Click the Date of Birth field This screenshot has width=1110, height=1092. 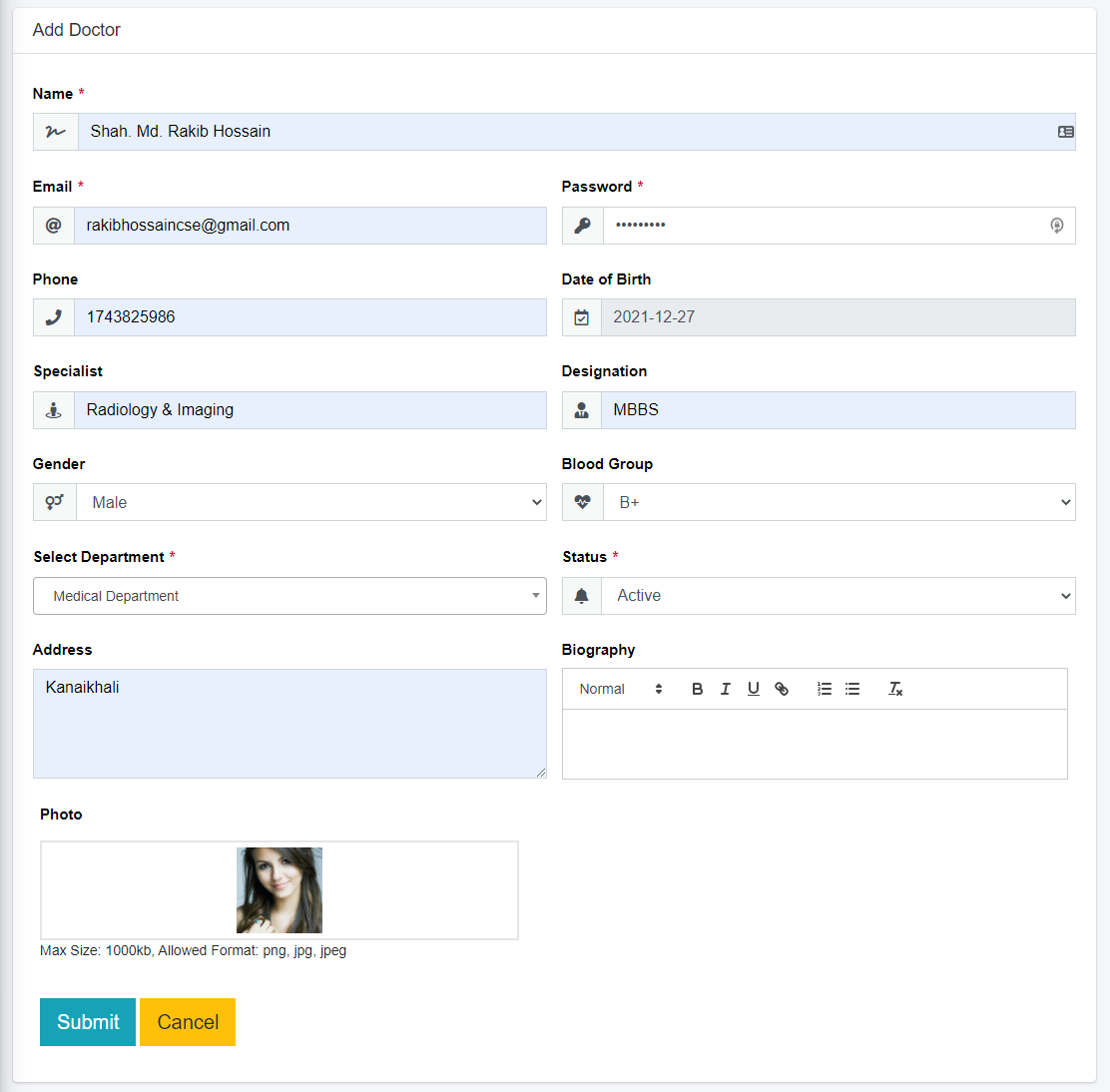[x=837, y=317]
